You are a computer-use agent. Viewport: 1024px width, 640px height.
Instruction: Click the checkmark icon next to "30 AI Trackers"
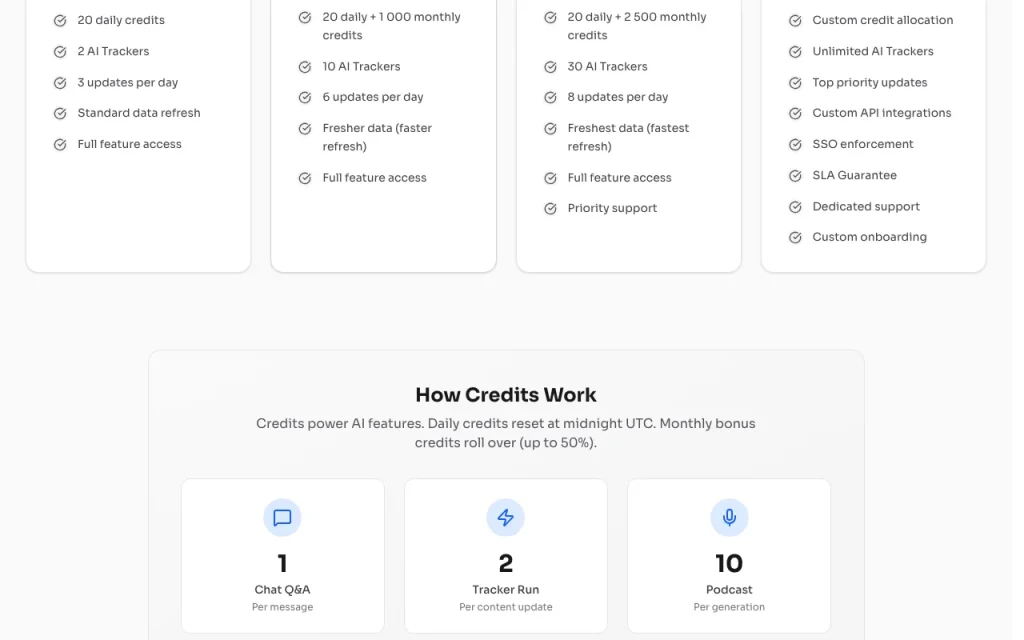coord(551,67)
